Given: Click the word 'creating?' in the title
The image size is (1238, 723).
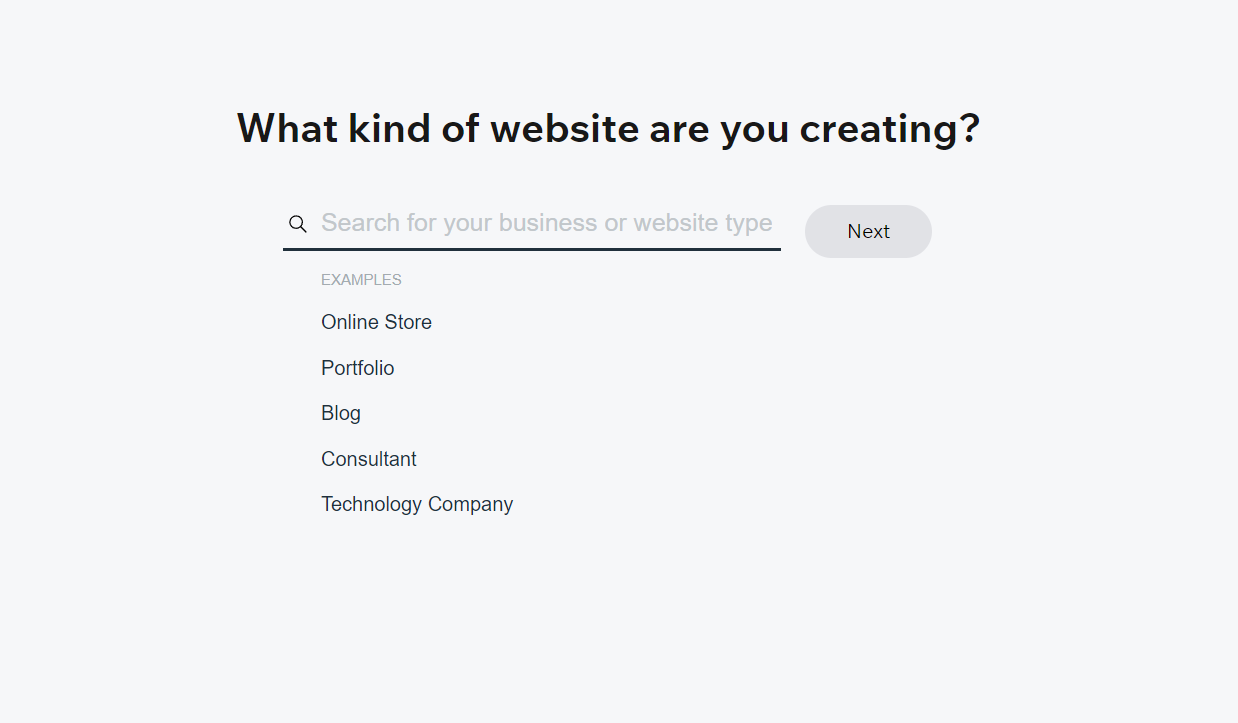Looking at the screenshot, I should (890, 130).
